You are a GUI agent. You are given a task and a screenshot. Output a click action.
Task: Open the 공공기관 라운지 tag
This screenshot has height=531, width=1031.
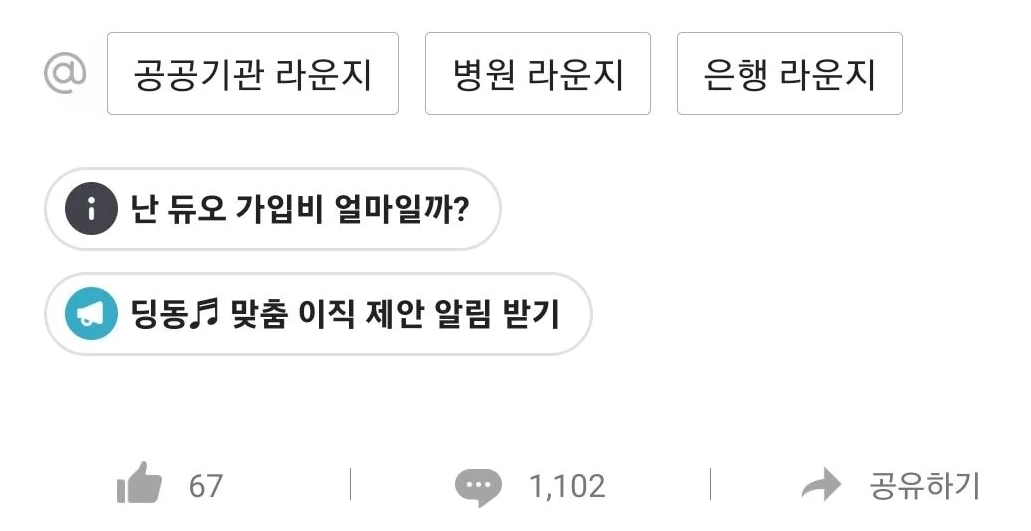click(x=252, y=74)
